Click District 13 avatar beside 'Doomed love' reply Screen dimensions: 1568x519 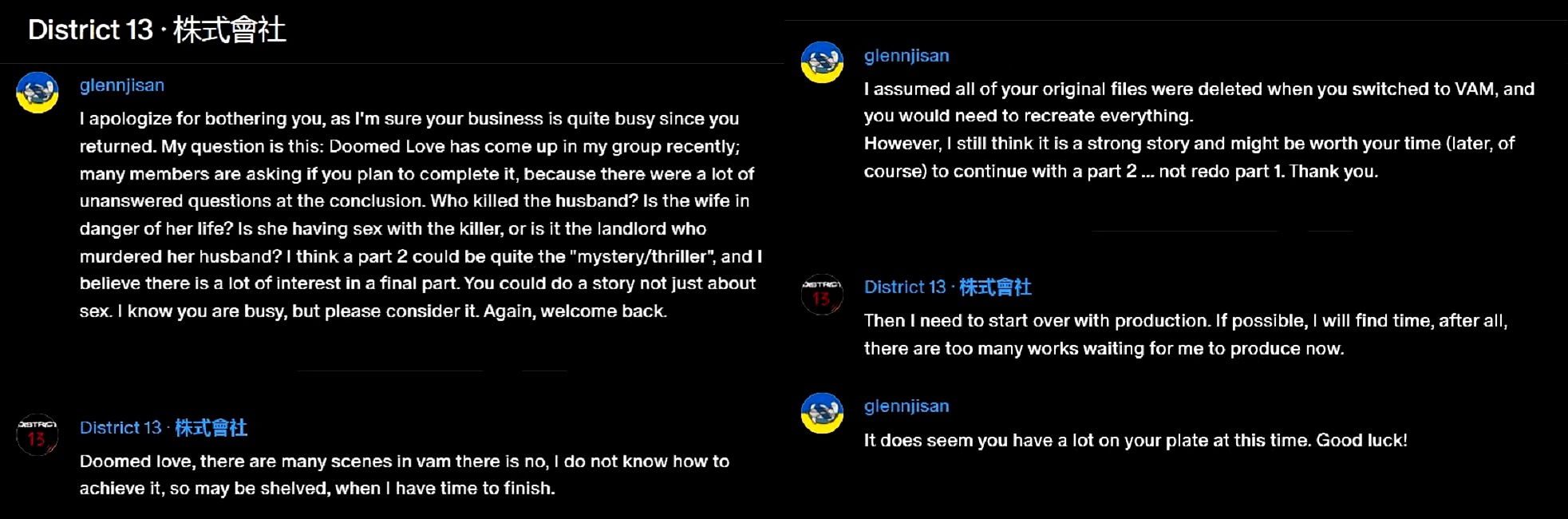[38, 435]
